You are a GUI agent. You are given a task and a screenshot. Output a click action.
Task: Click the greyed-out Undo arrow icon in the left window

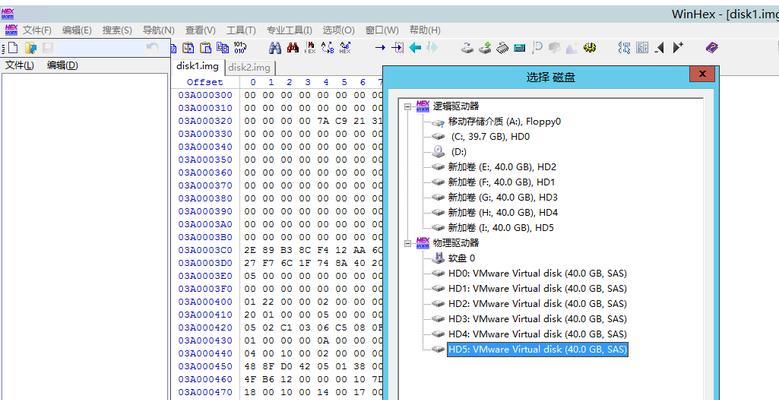[153, 48]
